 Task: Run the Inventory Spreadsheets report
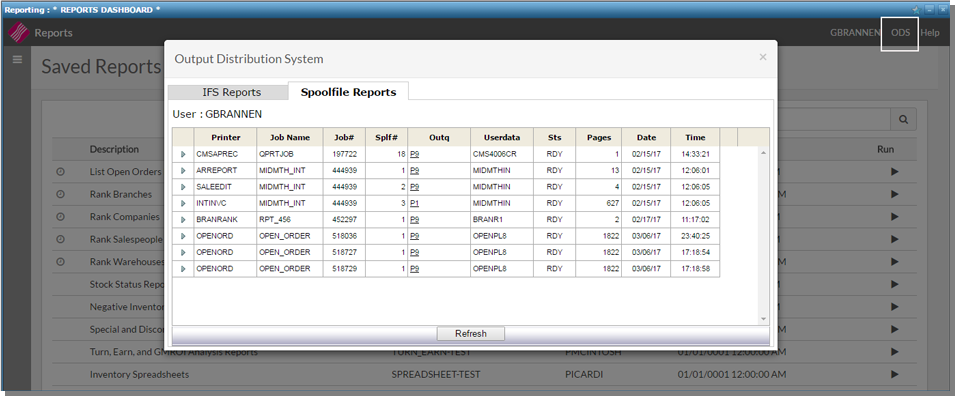(894, 374)
